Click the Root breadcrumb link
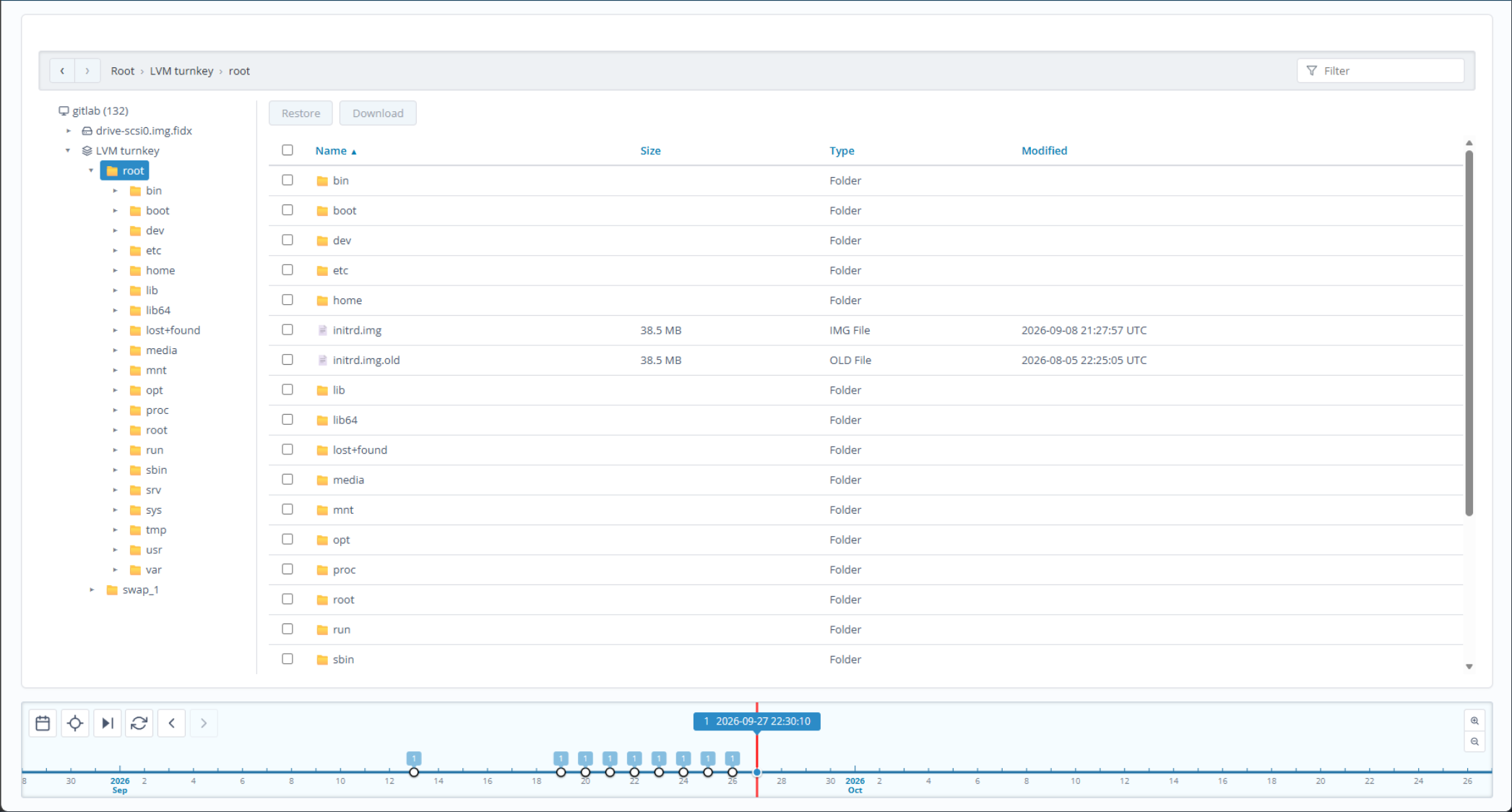 coord(122,71)
